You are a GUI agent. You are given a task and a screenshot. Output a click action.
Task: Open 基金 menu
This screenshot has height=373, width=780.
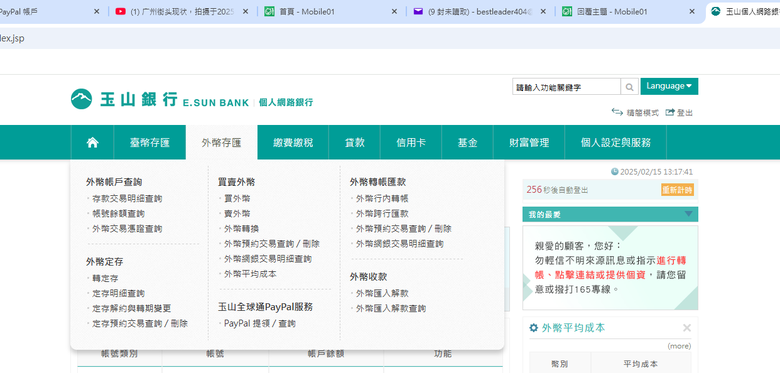[x=468, y=143]
